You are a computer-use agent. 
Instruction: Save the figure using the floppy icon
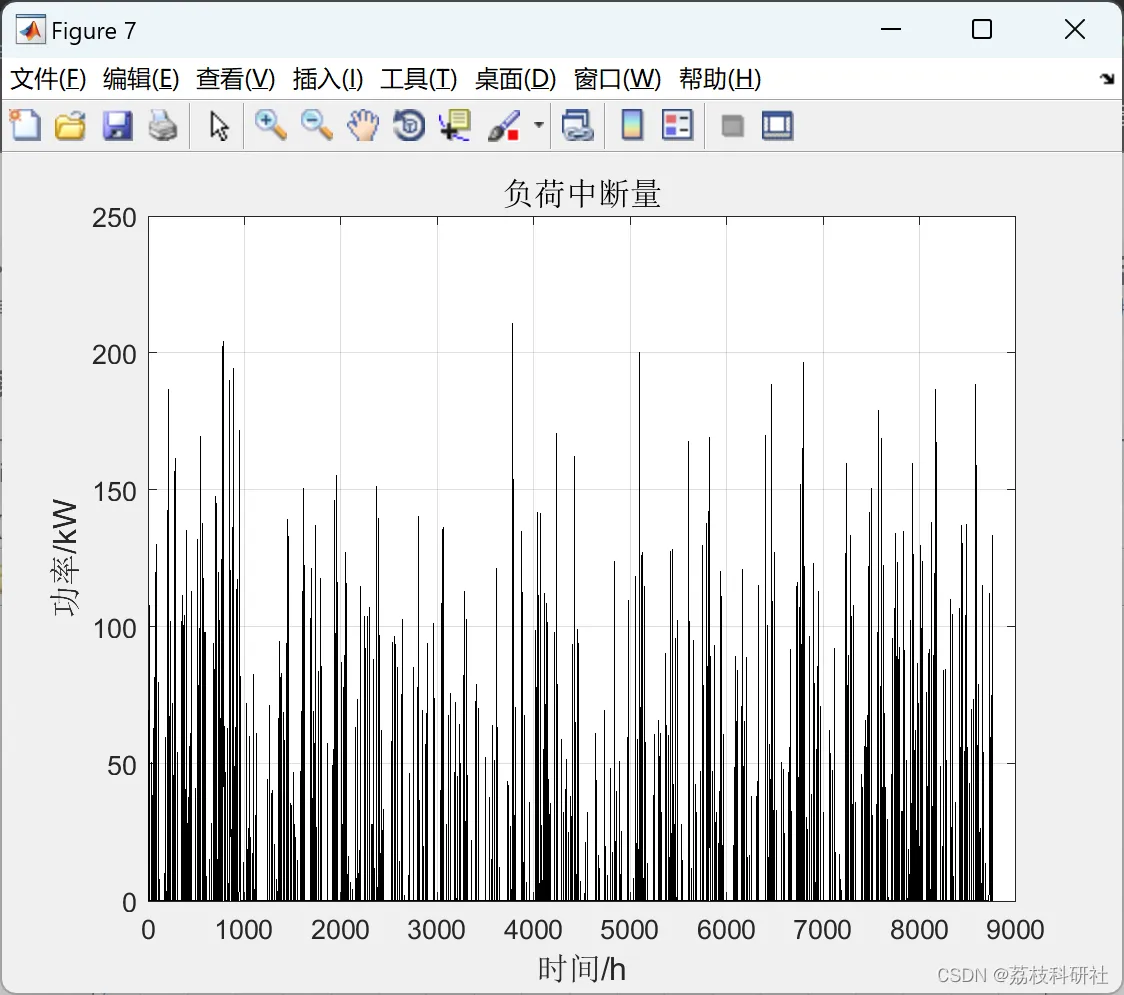click(117, 125)
